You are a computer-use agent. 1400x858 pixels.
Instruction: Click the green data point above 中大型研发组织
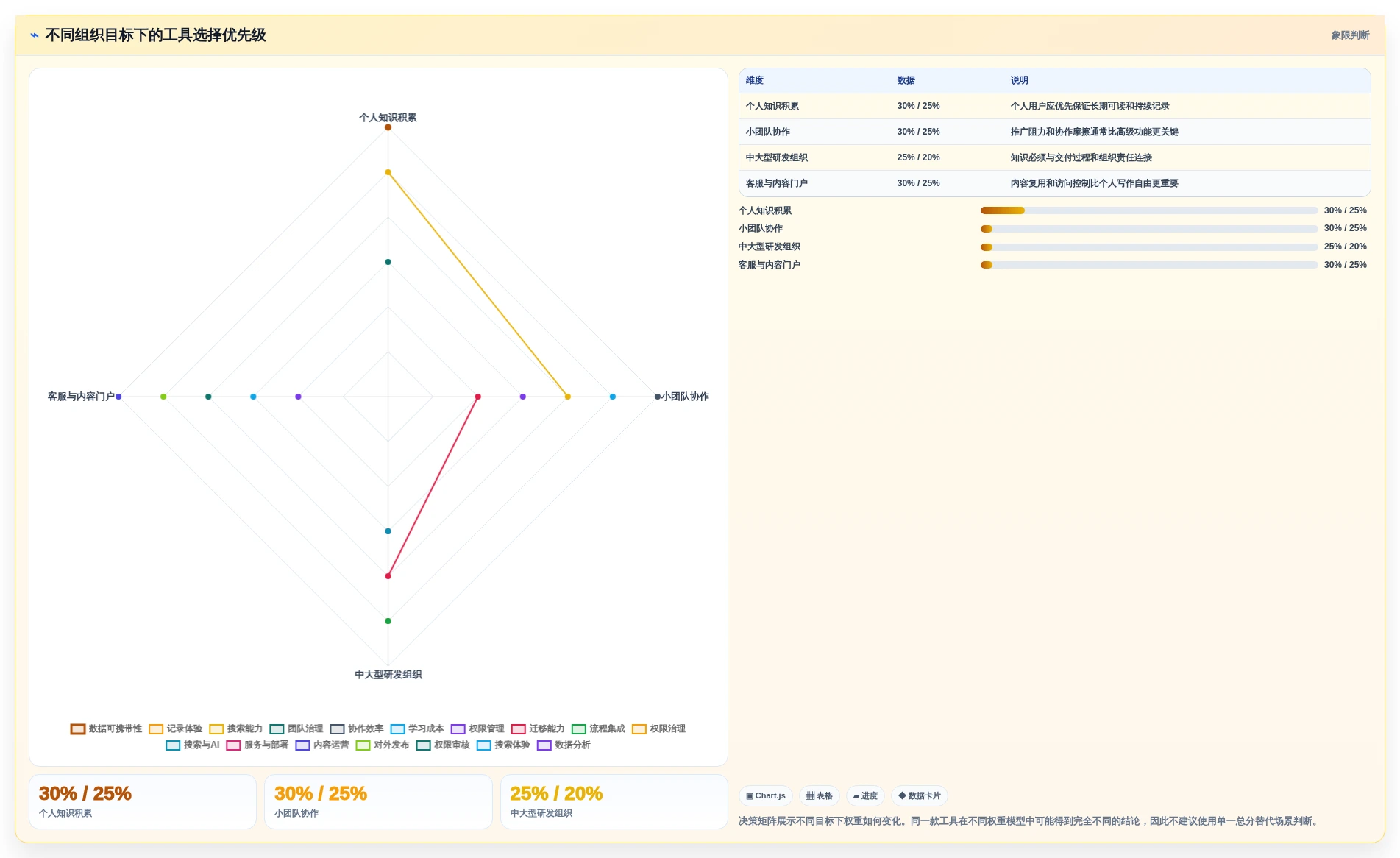(x=388, y=621)
